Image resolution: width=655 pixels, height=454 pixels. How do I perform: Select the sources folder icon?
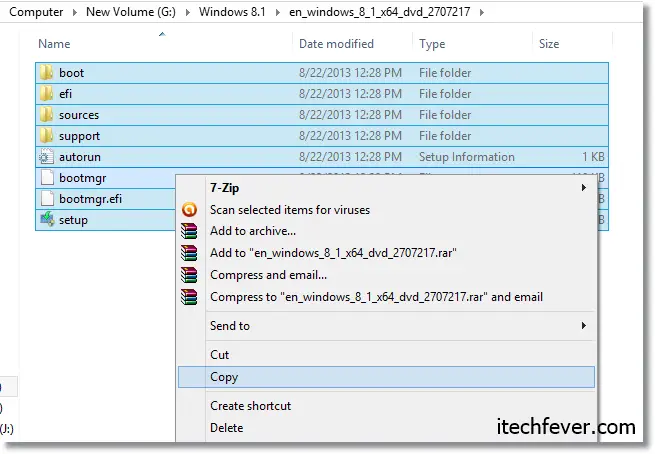[x=46, y=115]
